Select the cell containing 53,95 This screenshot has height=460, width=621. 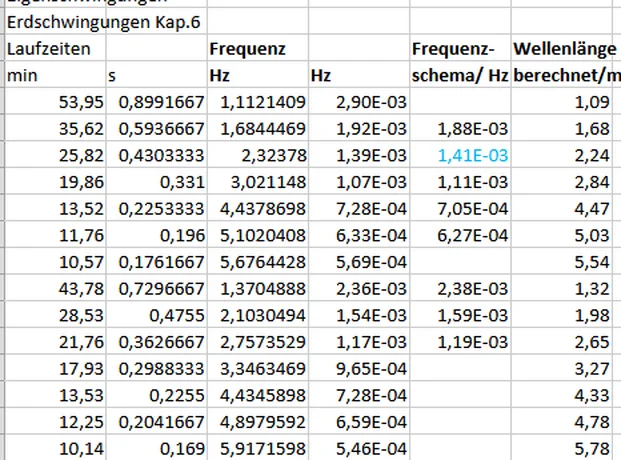click(53, 102)
